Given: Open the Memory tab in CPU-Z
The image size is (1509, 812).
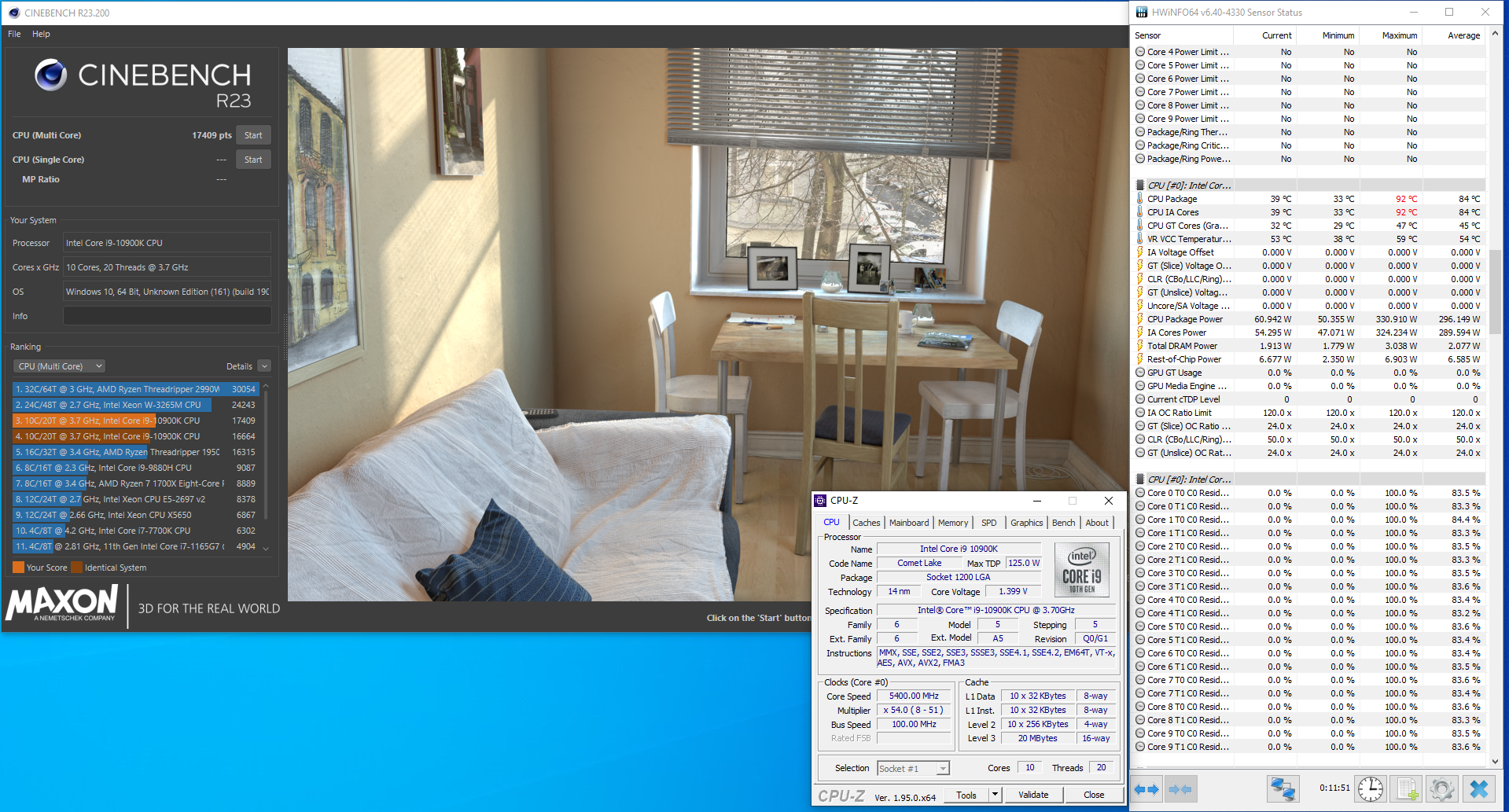Looking at the screenshot, I should 953,523.
